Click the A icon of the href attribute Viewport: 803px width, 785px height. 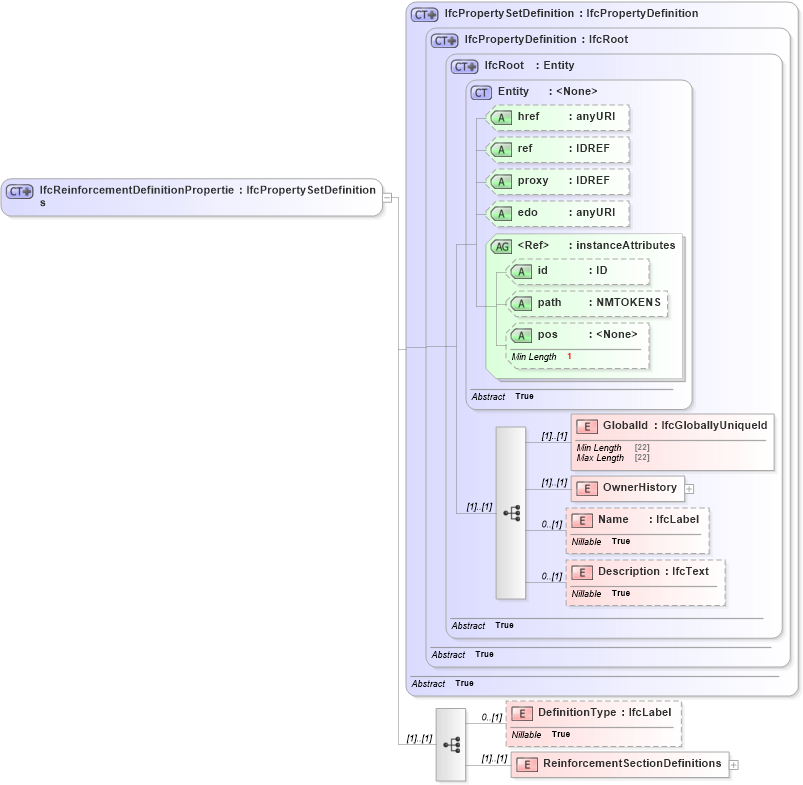point(501,117)
